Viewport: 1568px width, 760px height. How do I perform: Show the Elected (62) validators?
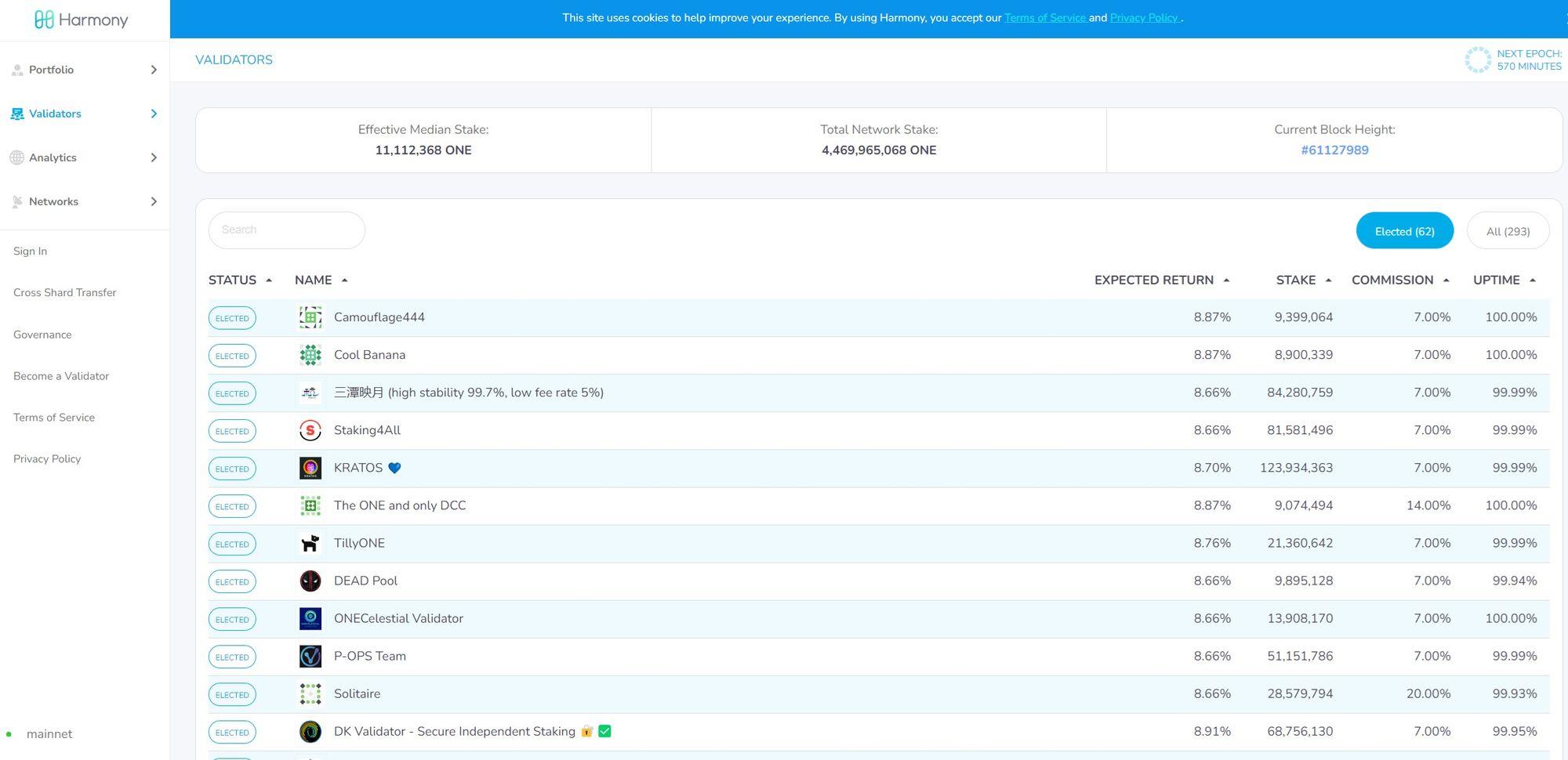pos(1405,231)
